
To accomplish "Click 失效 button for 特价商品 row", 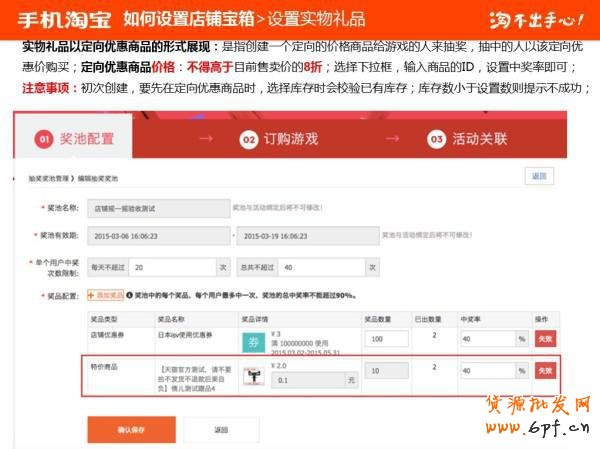I will 545,371.
